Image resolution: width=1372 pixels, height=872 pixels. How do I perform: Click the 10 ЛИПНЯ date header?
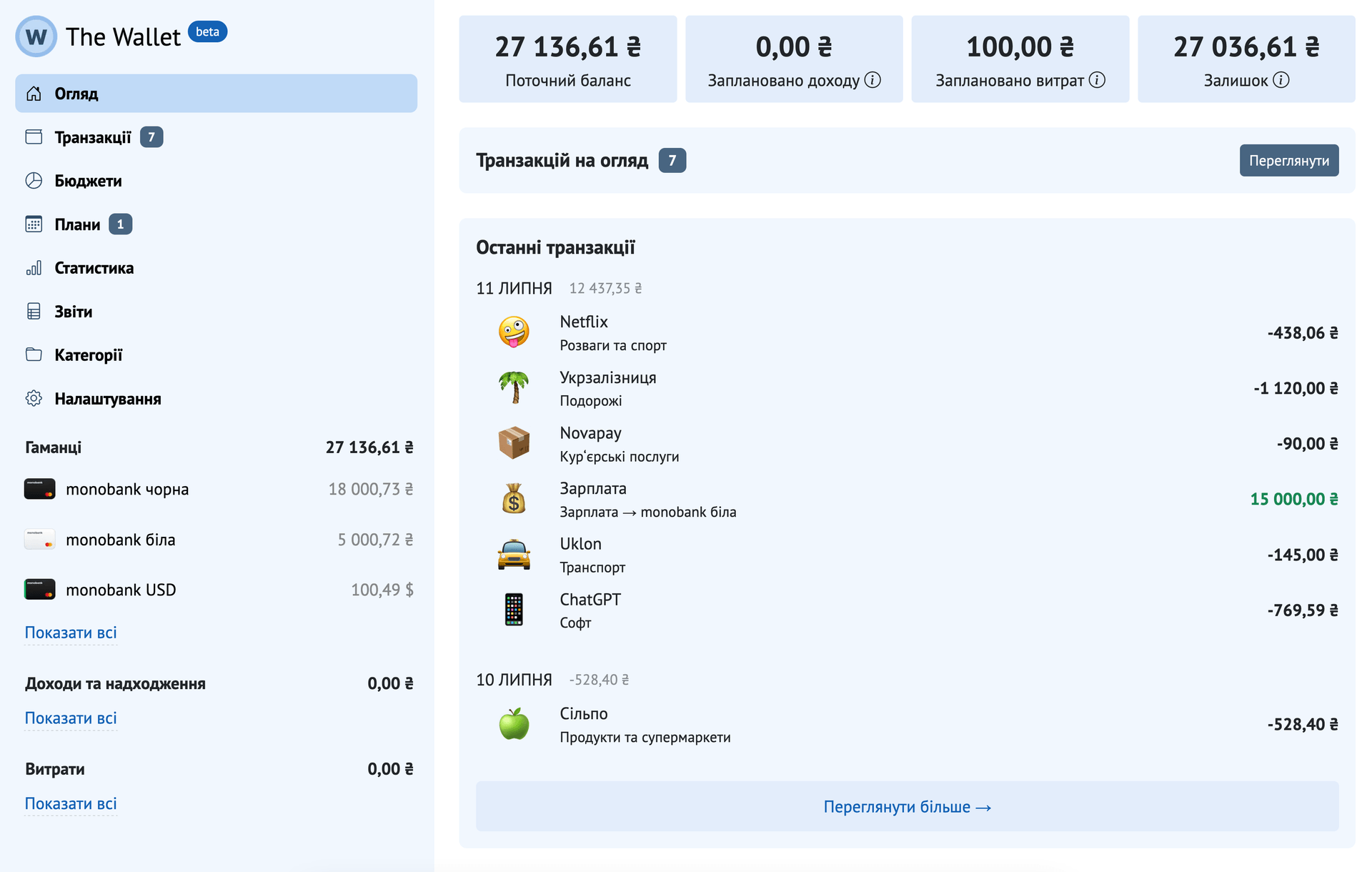coord(514,680)
